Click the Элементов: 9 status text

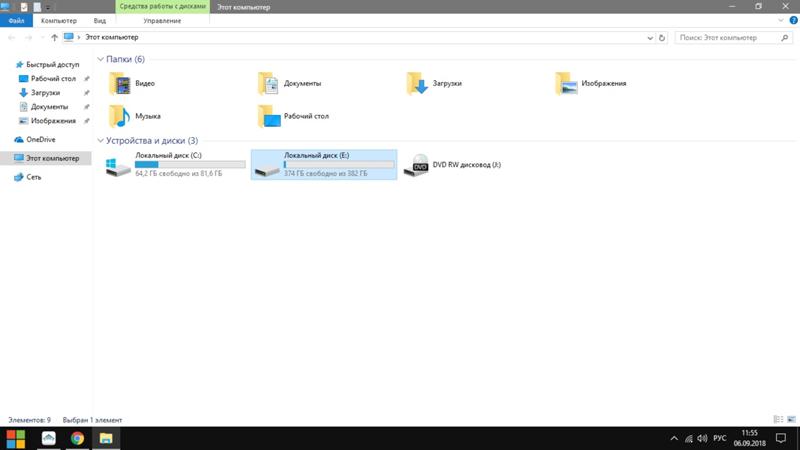click(29, 420)
